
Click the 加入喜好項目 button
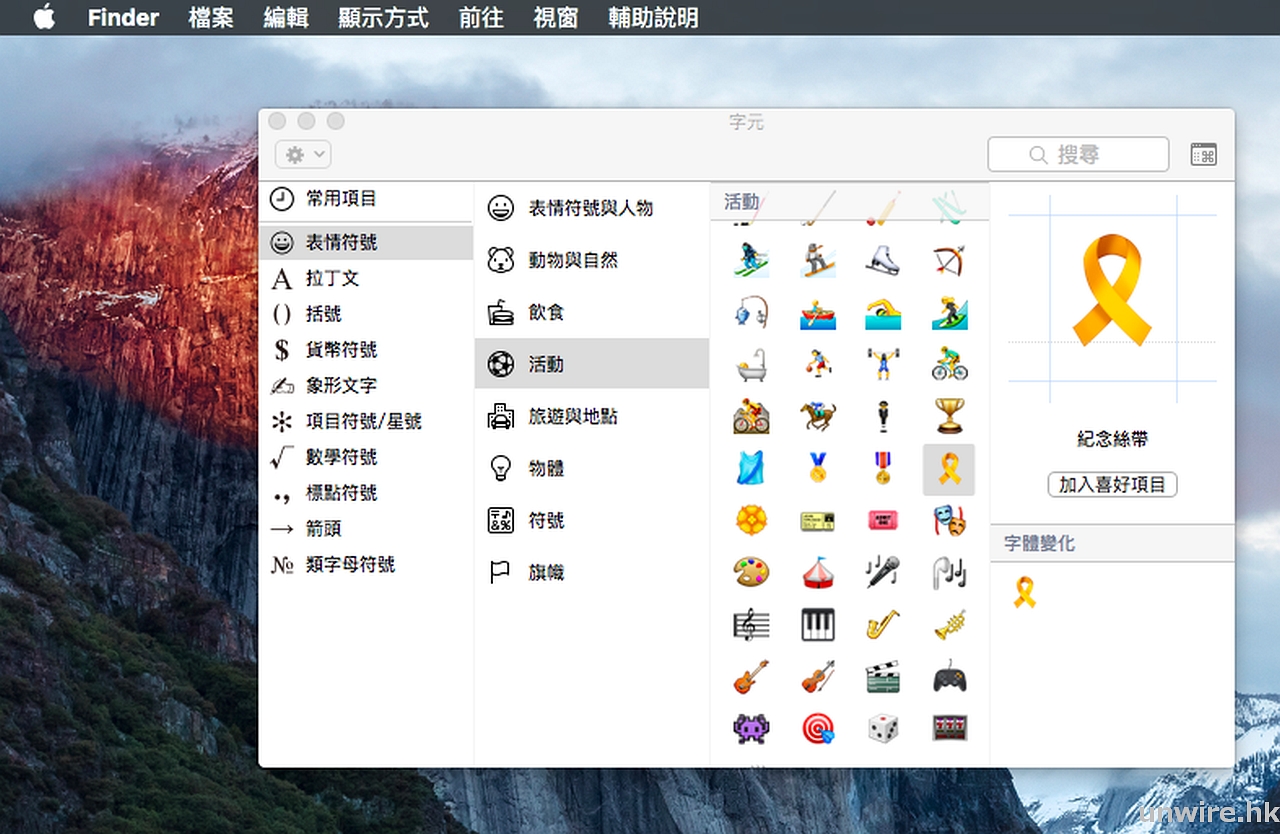tap(1112, 485)
